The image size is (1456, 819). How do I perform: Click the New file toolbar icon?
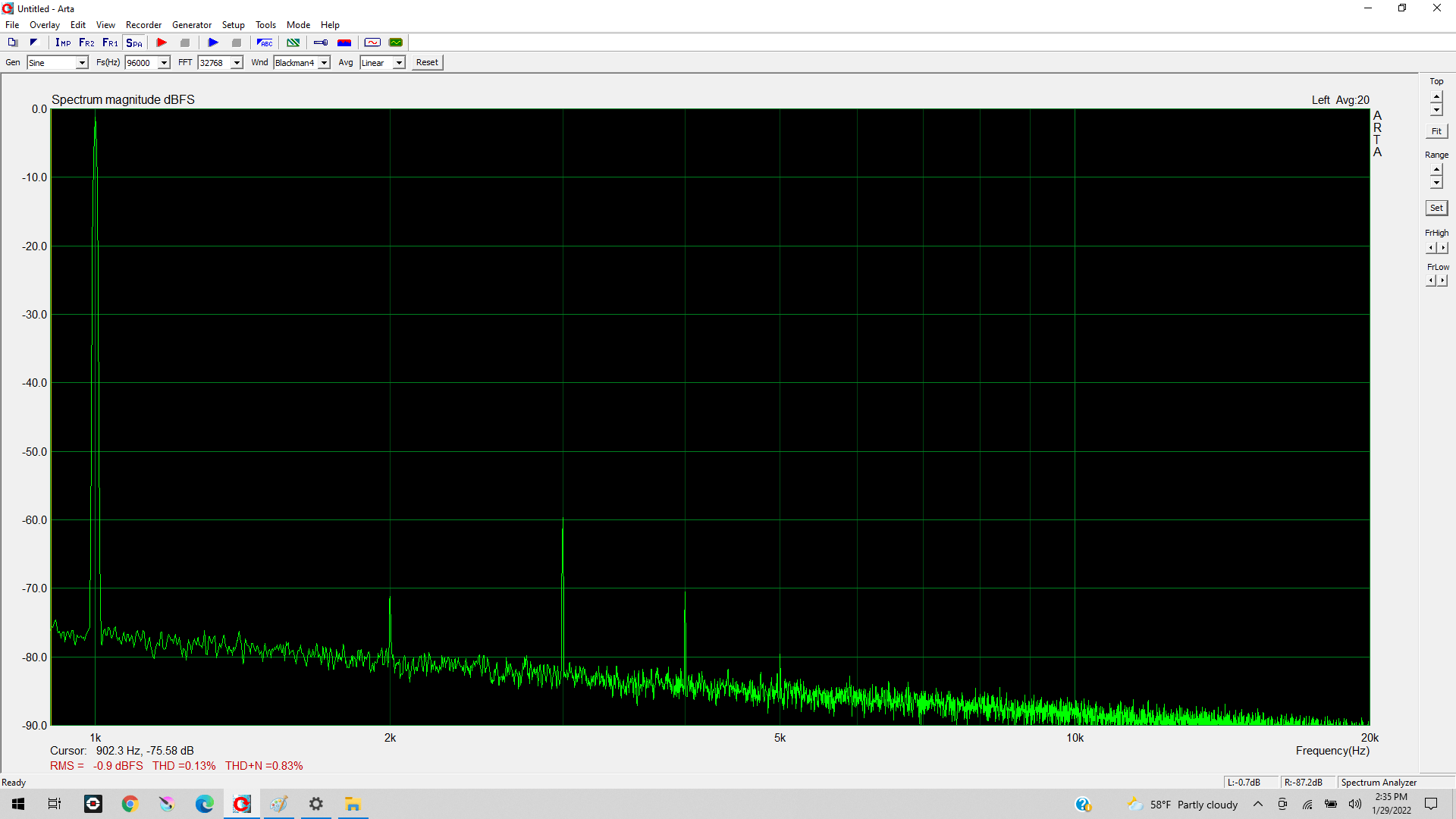(12, 42)
